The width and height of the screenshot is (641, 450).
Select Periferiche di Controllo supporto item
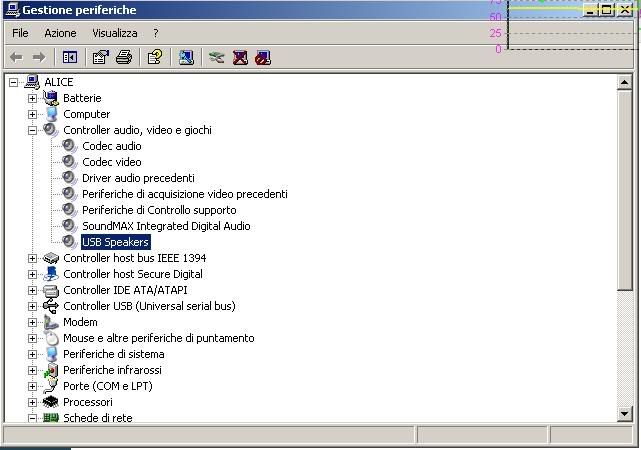point(159,210)
